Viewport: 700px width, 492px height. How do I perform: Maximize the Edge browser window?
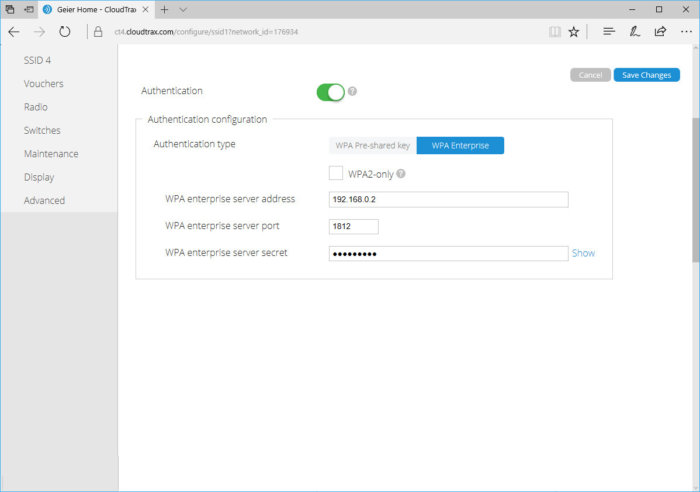point(659,9)
